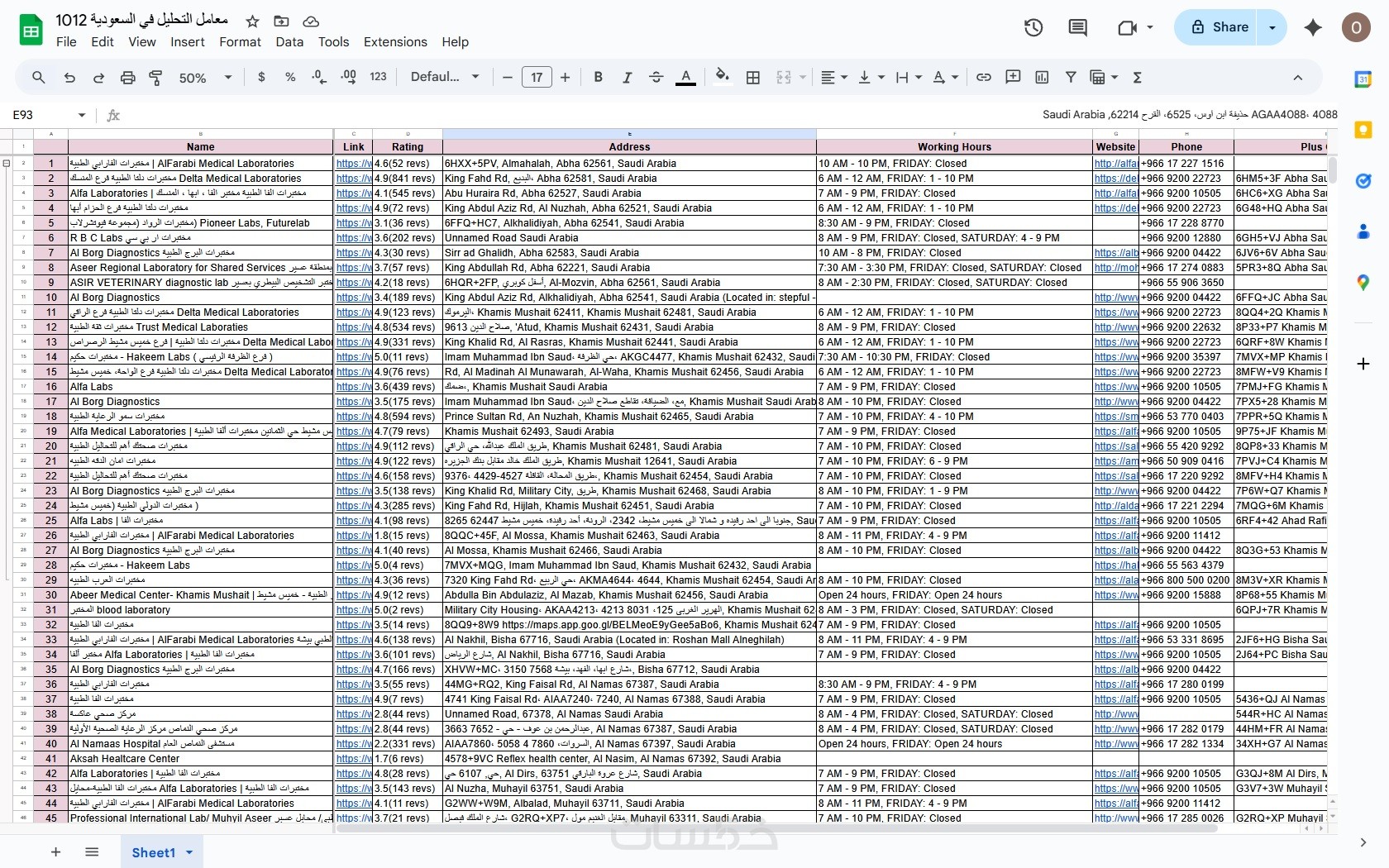Open the fill color picker

(723, 77)
